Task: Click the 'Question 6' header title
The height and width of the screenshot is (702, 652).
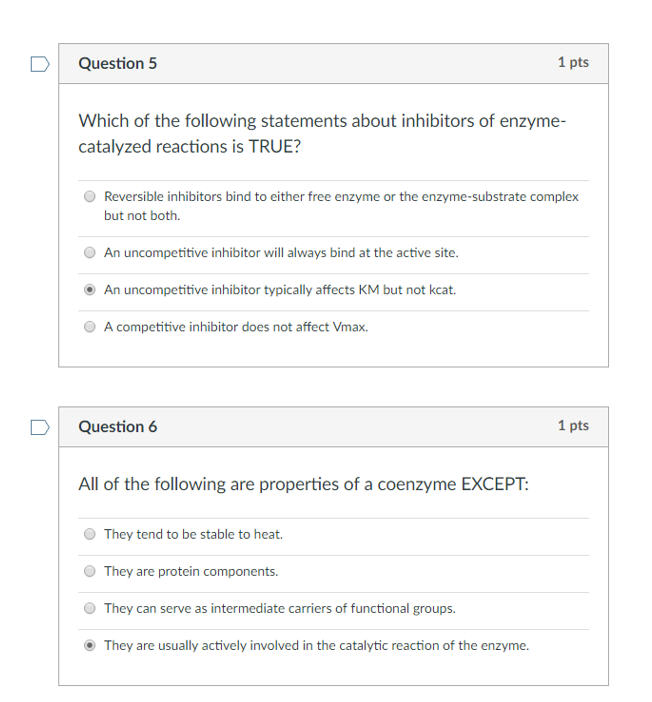Action: tap(118, 427)
